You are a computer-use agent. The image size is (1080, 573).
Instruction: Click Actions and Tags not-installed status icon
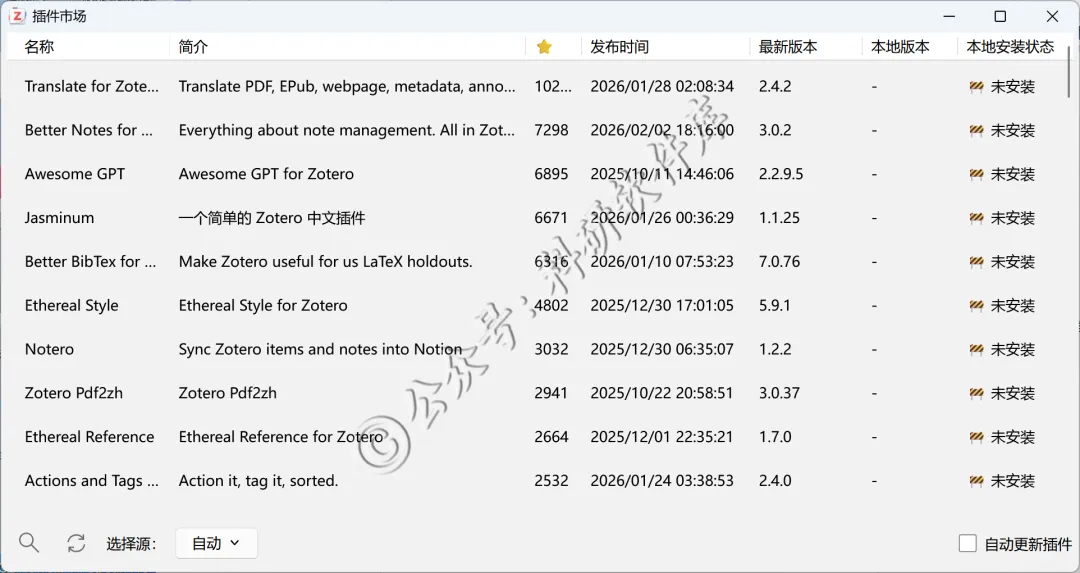point(976,481)
